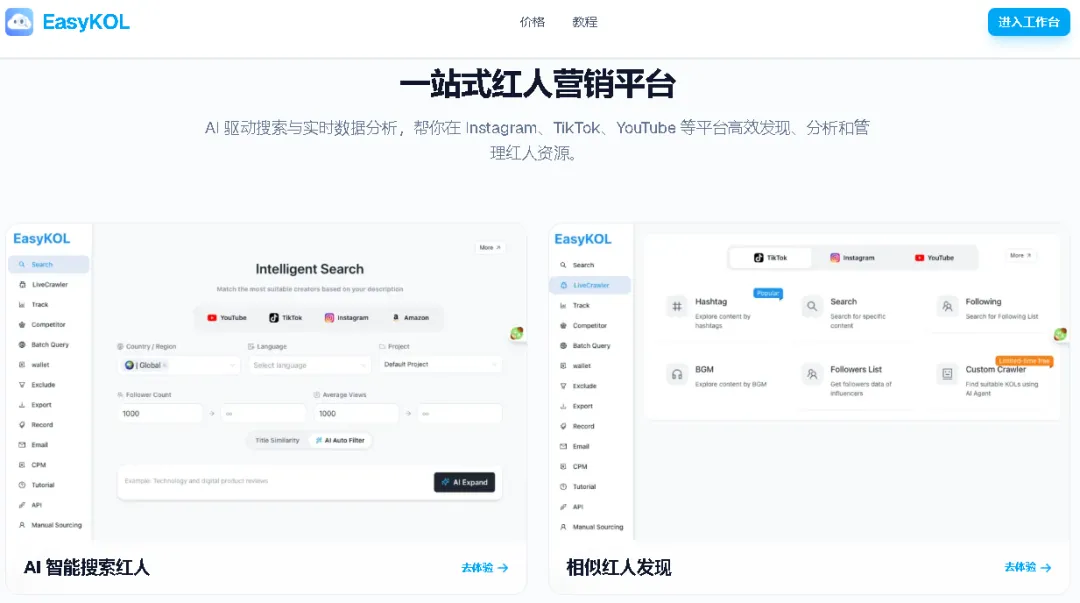Open Batch Query in the right card sidebar
Image resolution: width=1080 pixels, height=603 pixels.
[590, 346]
